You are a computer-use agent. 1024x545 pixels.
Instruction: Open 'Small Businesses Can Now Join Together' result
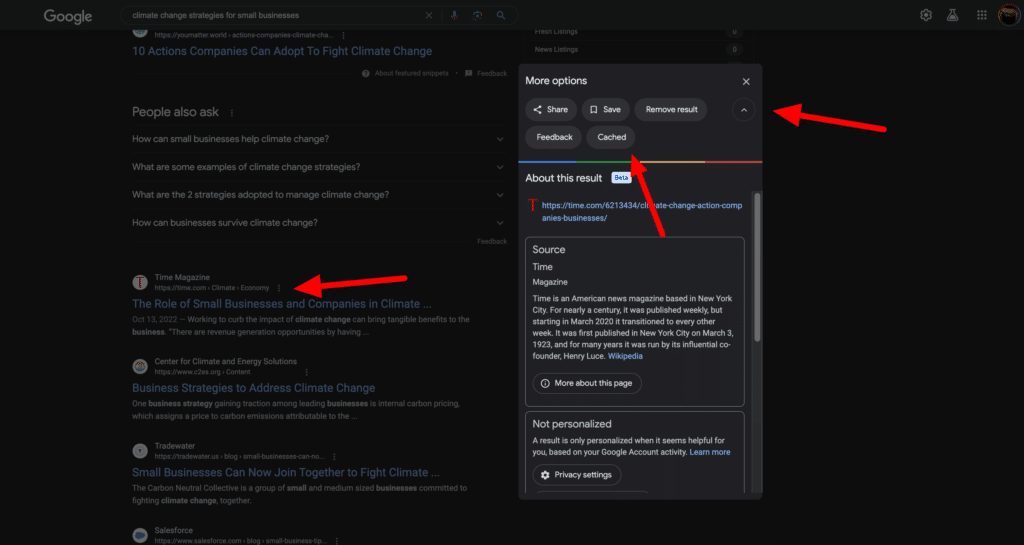[x=285, y=473]
